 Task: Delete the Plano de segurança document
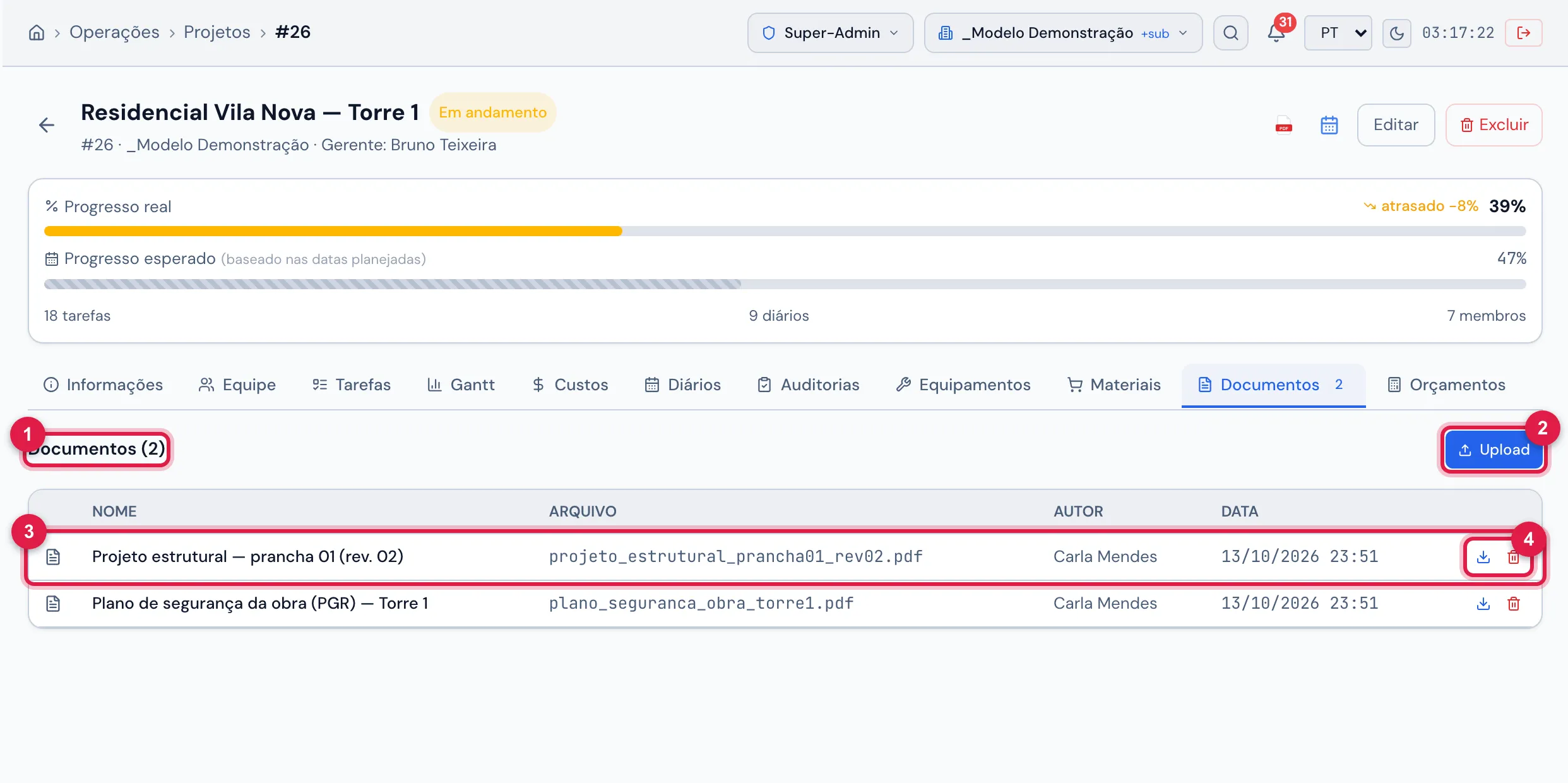click(1513, 604)
